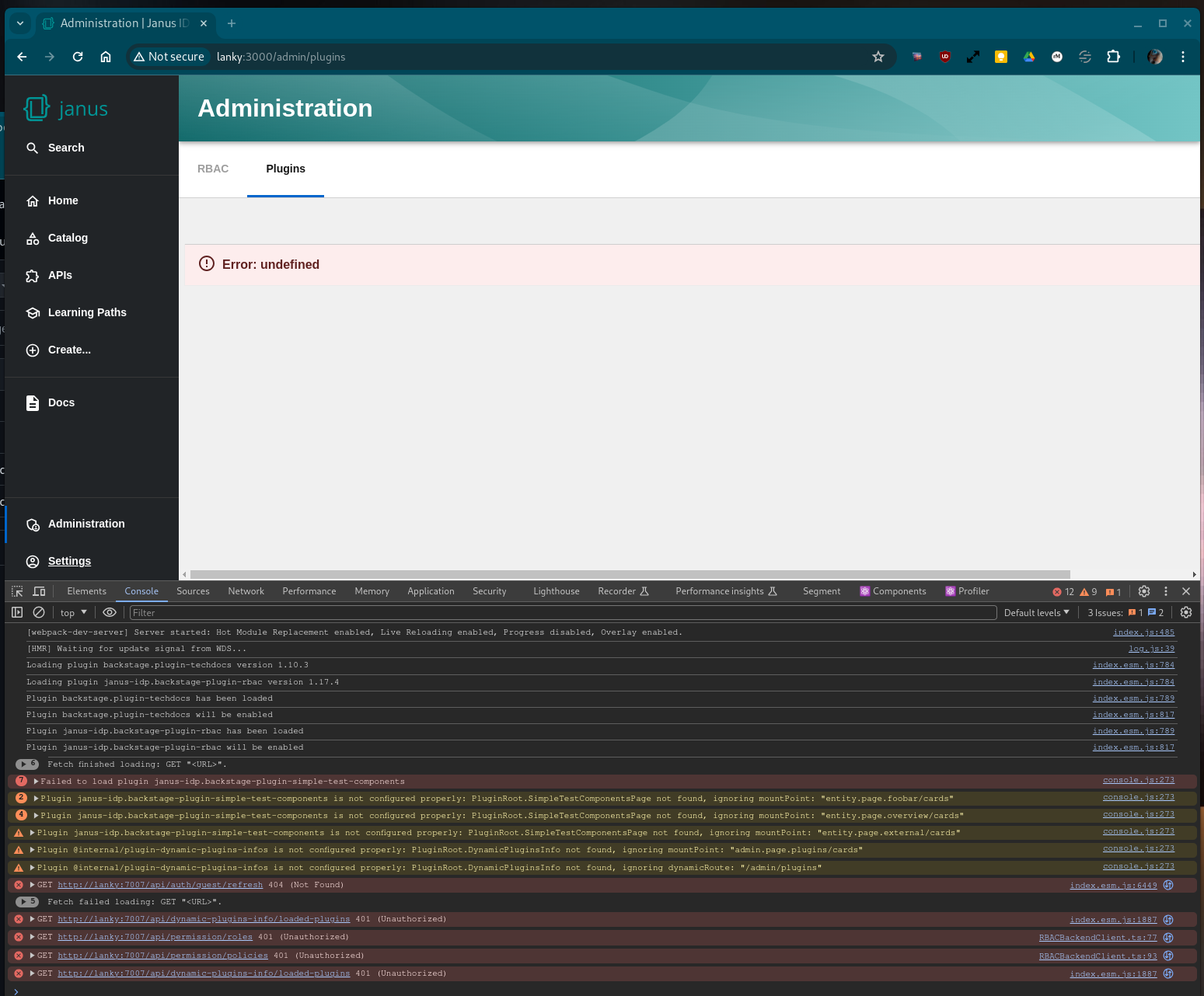Open the React Profiler panel
Image resolution: width=1204 pixels, height=996 pixels.
[x=967, y=591]
